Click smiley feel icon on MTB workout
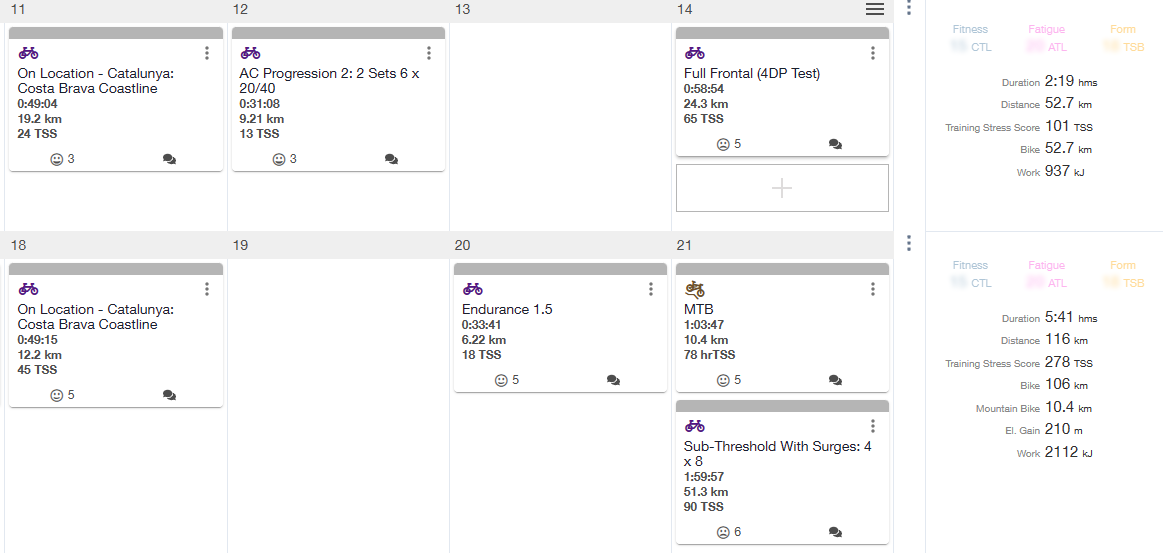The image size is (1163, 553). click(x=722, y=380)
